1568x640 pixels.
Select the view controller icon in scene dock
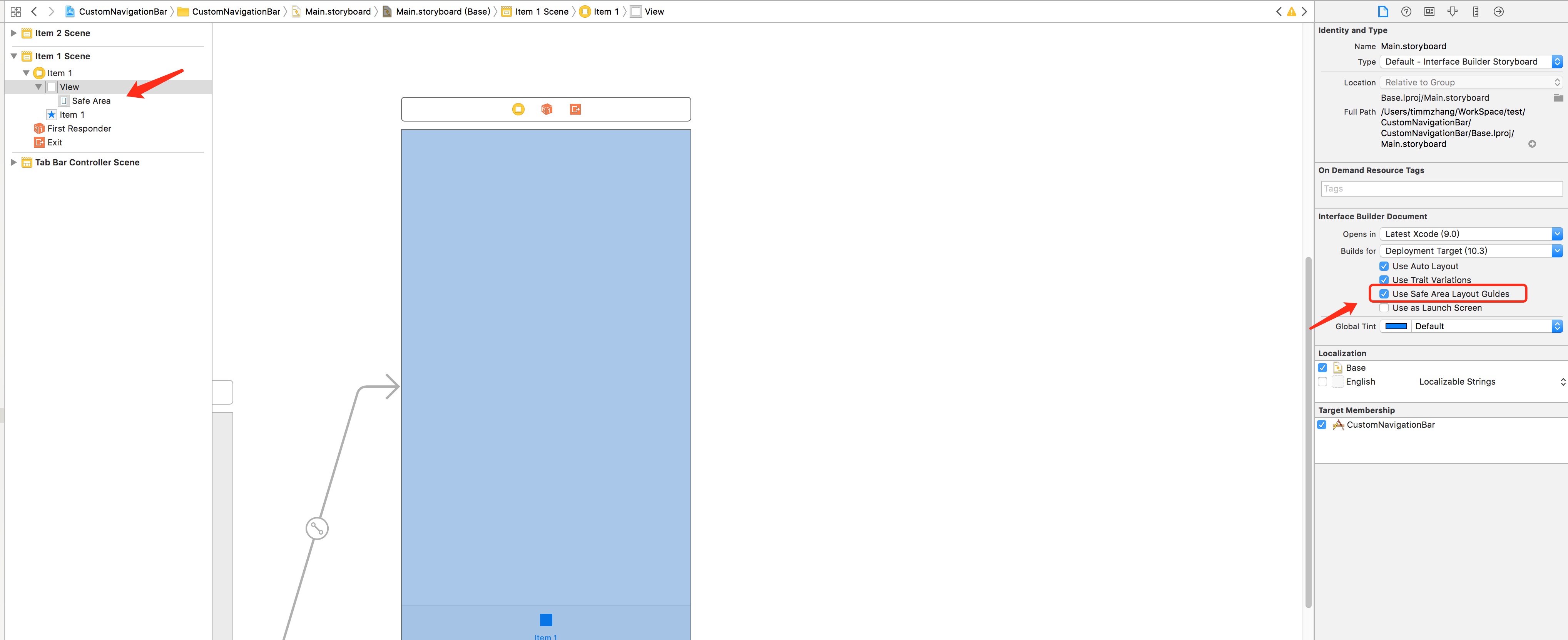point(518,109)
